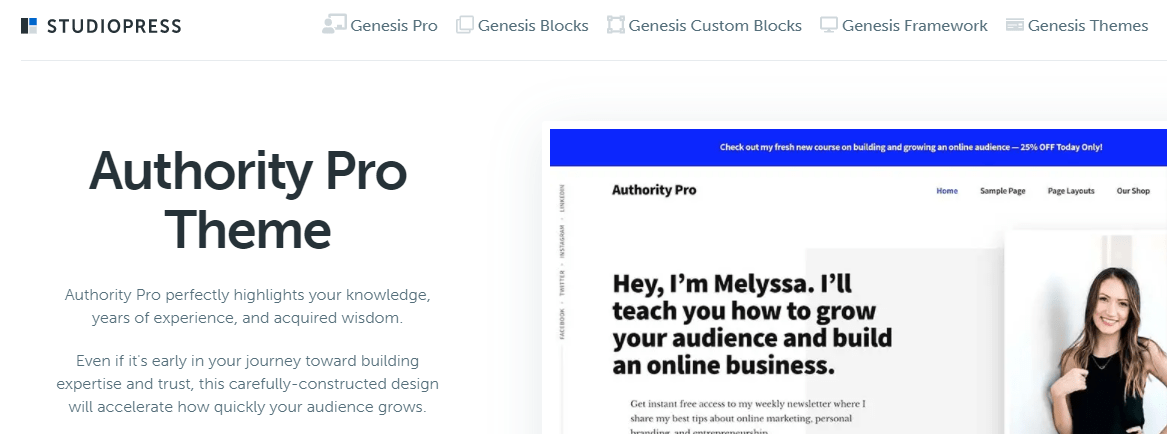1167x434 pixels.
Task: Open the Genesis Pro menu item
Action: (394, 26)
